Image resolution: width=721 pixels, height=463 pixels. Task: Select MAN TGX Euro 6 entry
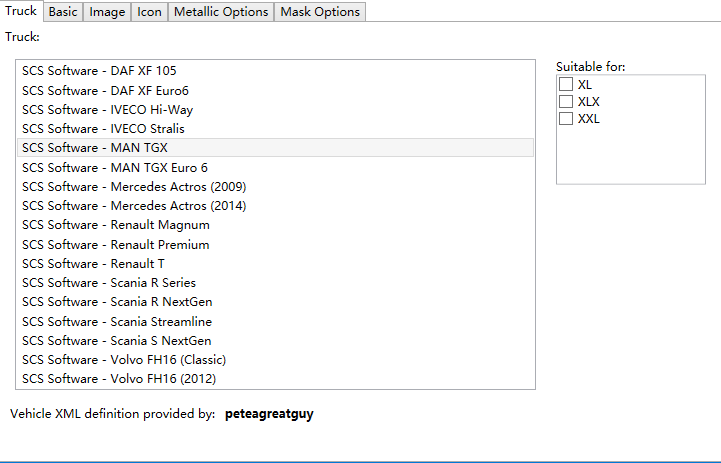click(x=115, y=167)
